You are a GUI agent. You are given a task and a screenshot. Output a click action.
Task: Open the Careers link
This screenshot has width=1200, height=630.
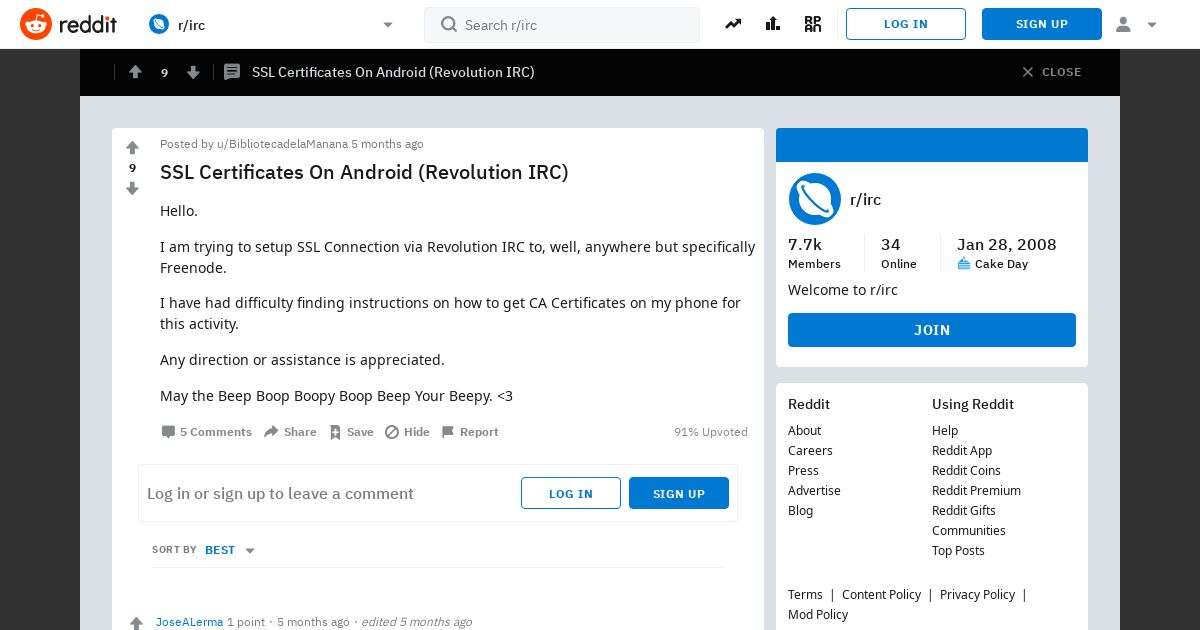tap(810, 450)
